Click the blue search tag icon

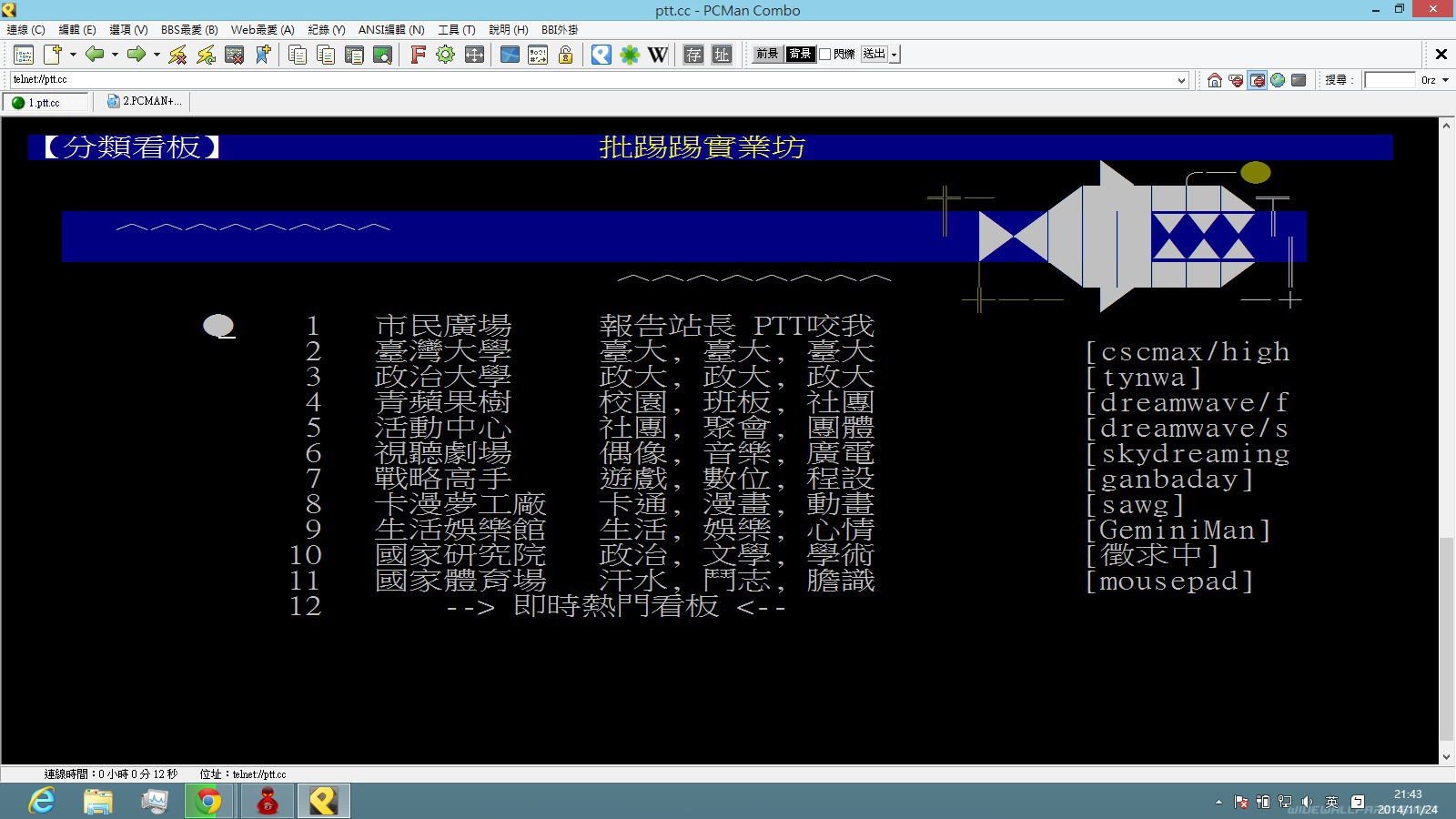coord(602,55)
